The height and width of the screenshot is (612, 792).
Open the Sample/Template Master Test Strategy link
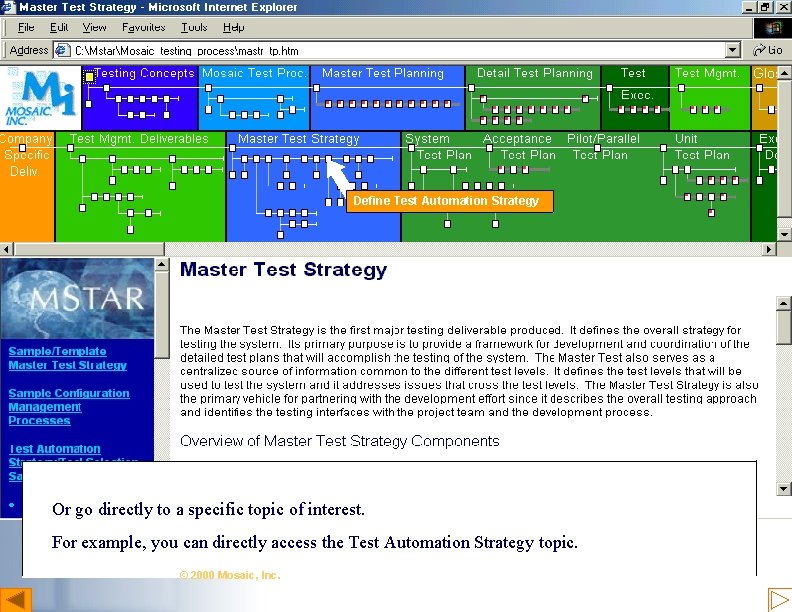coord(67,358)
